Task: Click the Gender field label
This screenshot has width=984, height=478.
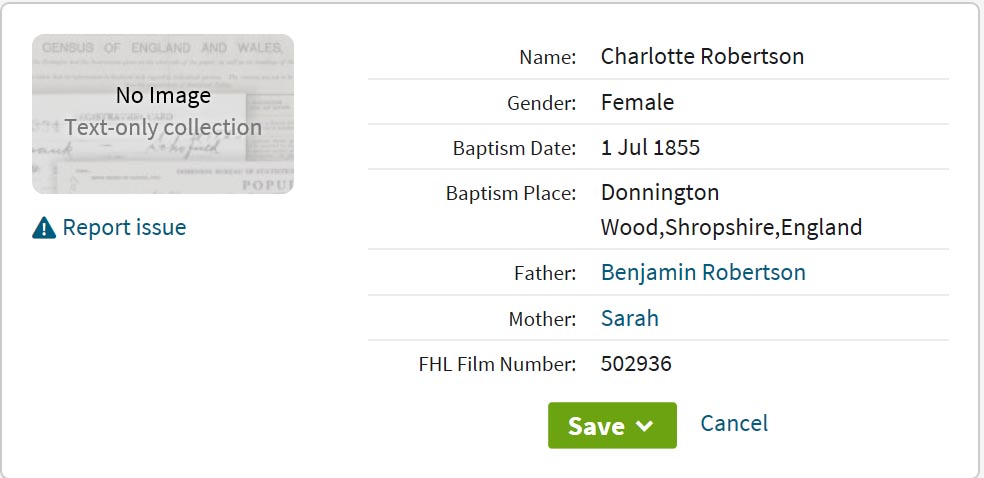Action: 542,104
